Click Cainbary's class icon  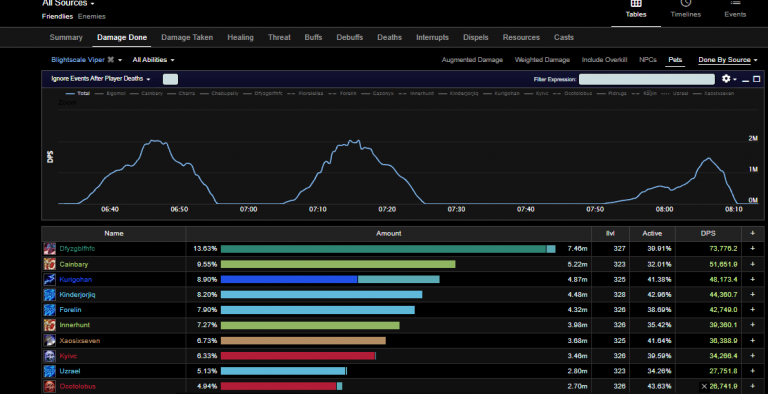coord(49,264)
